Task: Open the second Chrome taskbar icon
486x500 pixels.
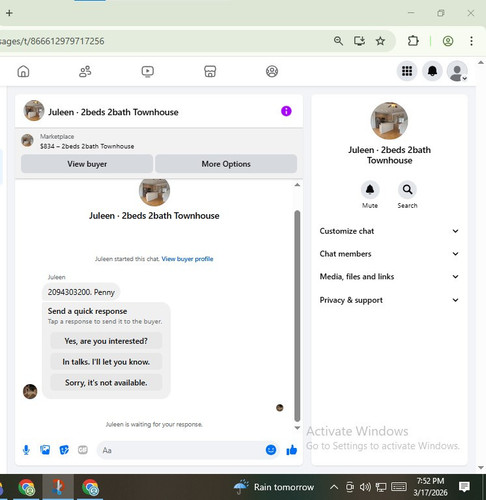Action: 90,487
